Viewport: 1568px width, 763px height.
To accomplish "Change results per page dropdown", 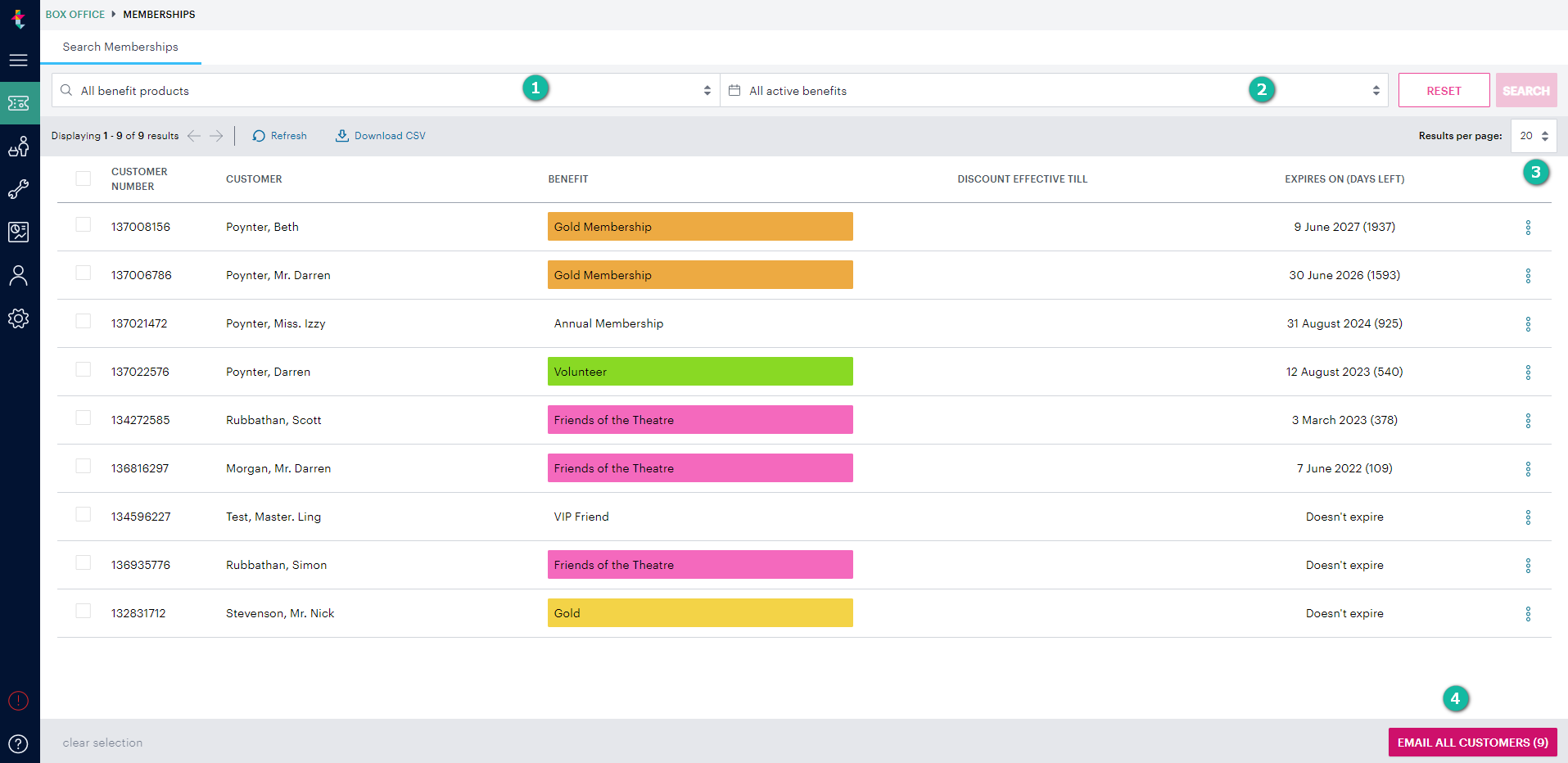I will pos(1534,136).
